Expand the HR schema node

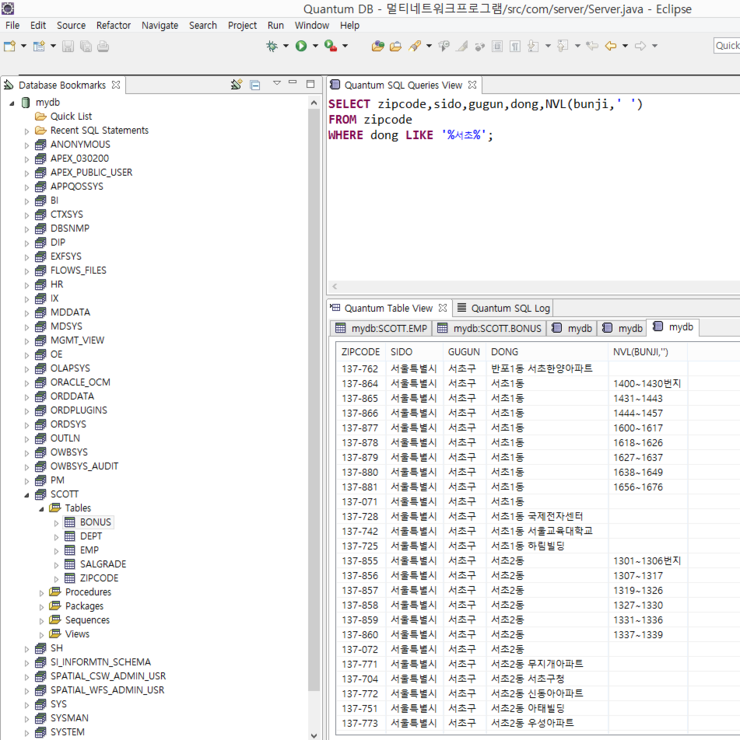(27, 285)
